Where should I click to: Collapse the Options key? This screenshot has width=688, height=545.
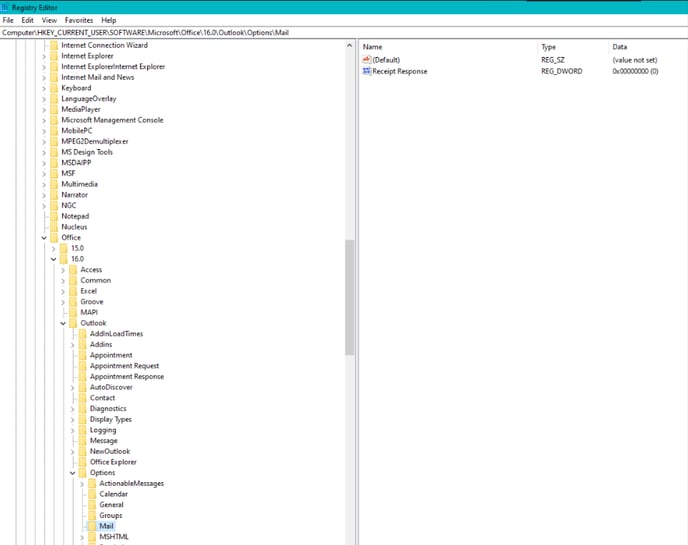(x=72, y=473)
